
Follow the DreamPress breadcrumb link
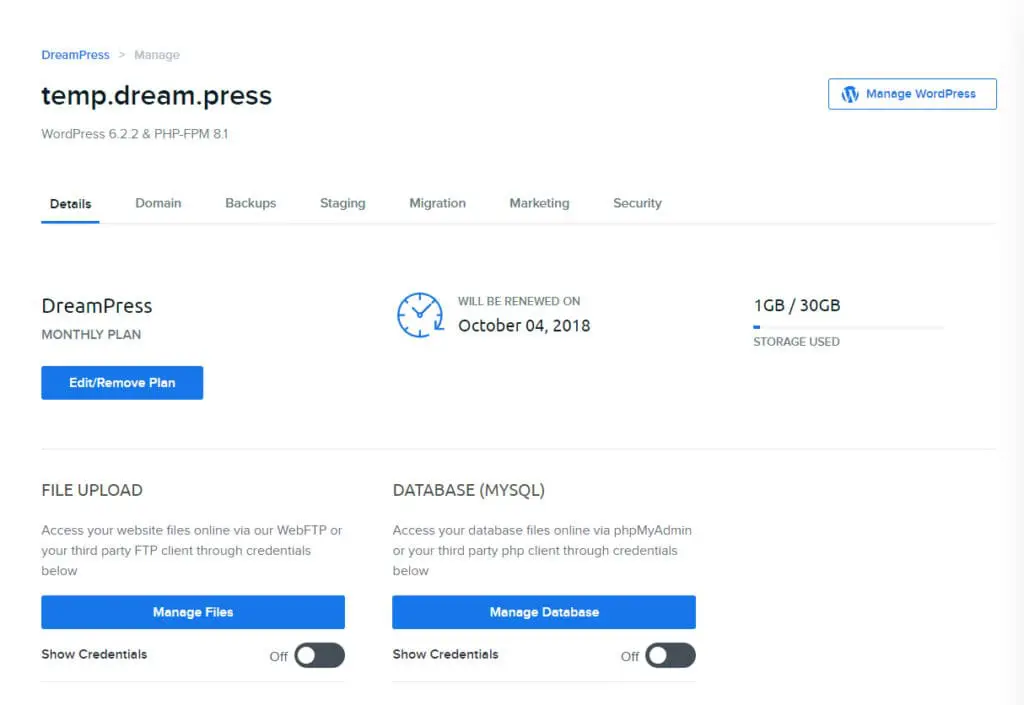click(x=75, y=55)
